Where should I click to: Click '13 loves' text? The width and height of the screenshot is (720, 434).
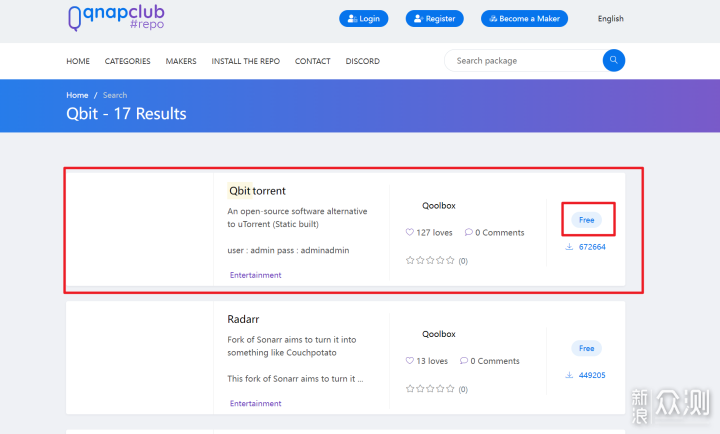(432, 361)
